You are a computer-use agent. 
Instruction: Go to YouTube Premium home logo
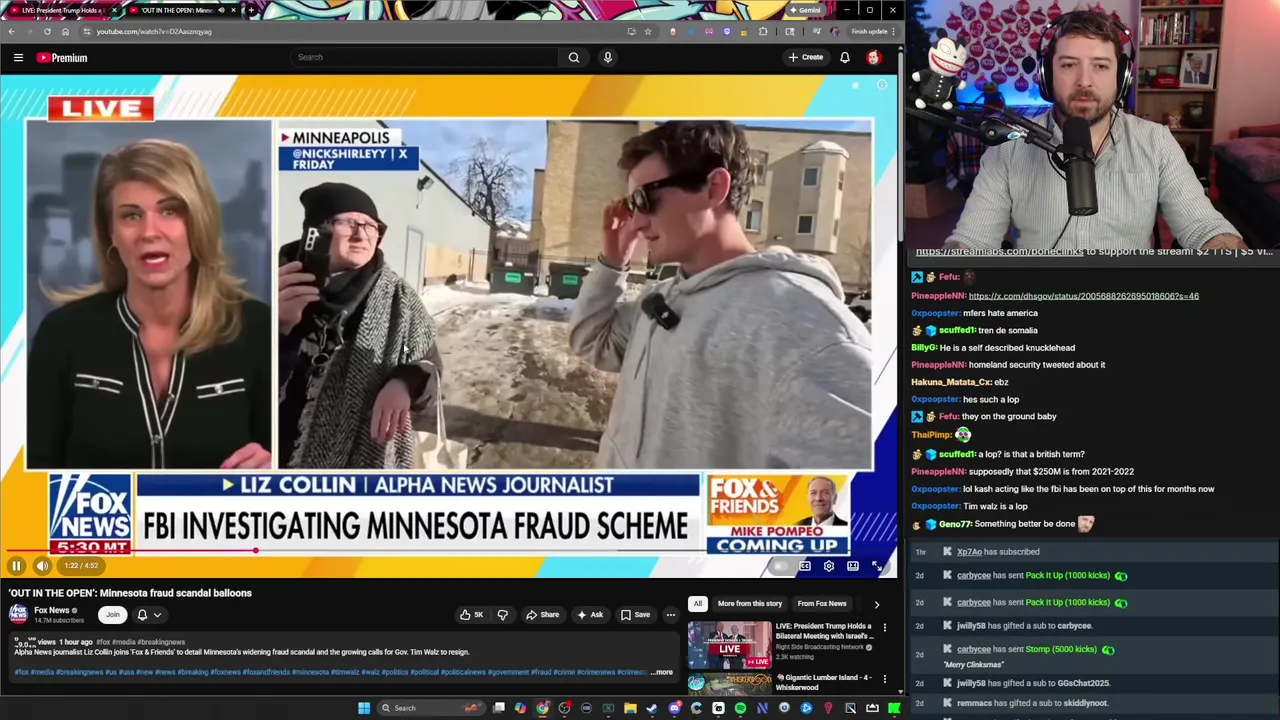(62, 58)
